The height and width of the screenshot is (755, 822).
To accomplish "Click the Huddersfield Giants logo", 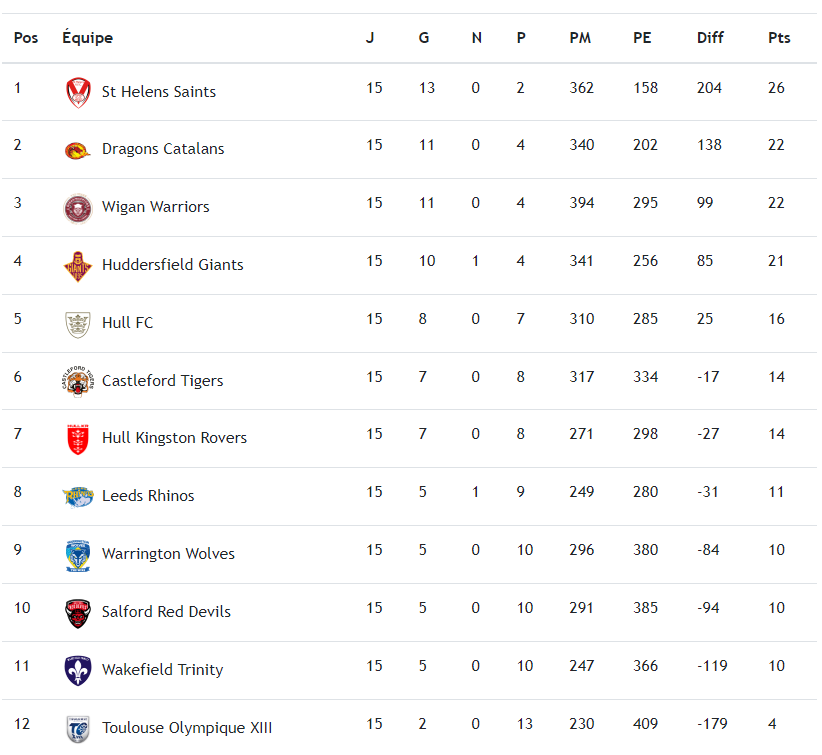I will click(x=77, y=265).
